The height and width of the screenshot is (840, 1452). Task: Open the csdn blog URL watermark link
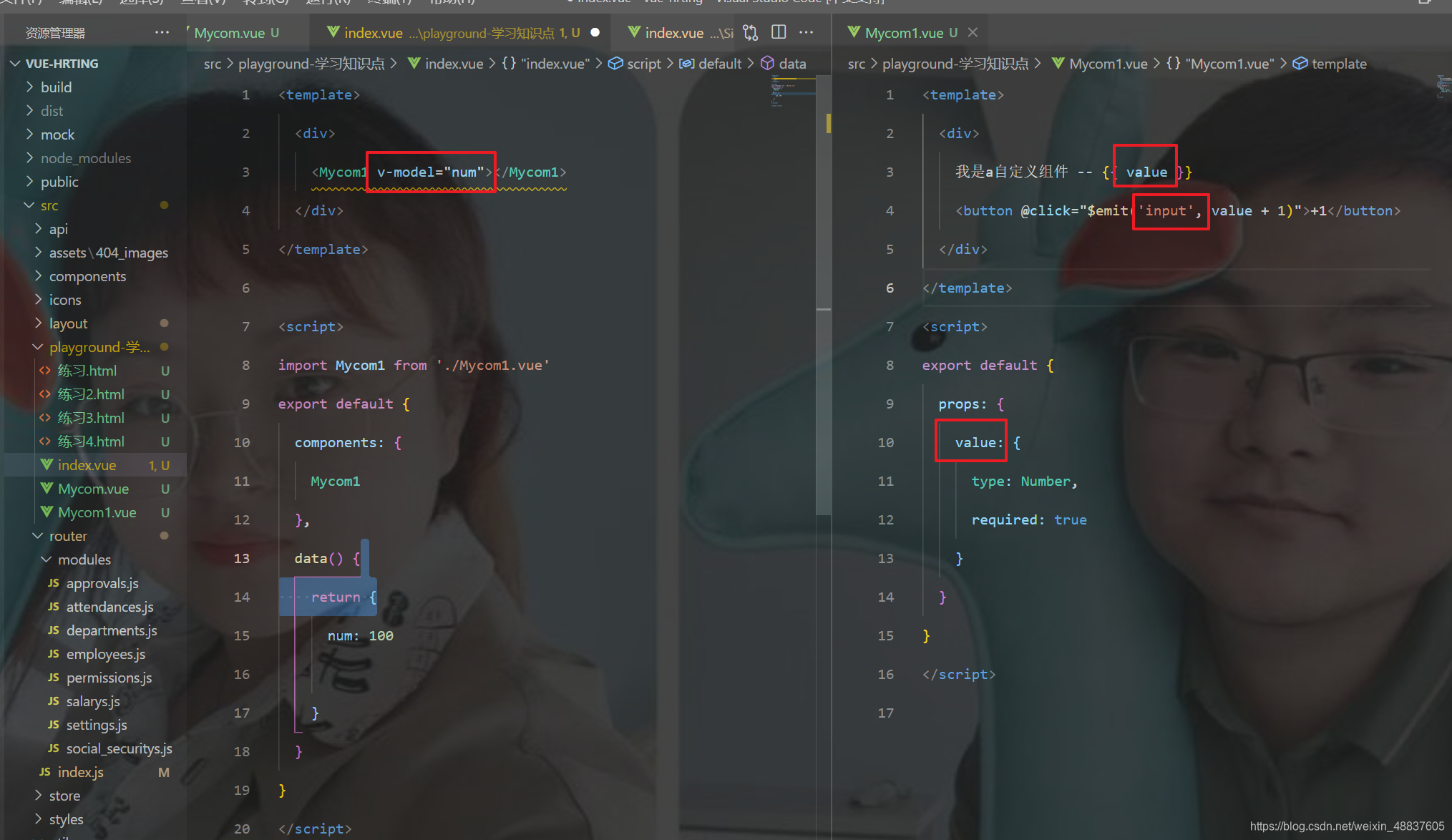pyautogui.click(x=1346, y=826)
